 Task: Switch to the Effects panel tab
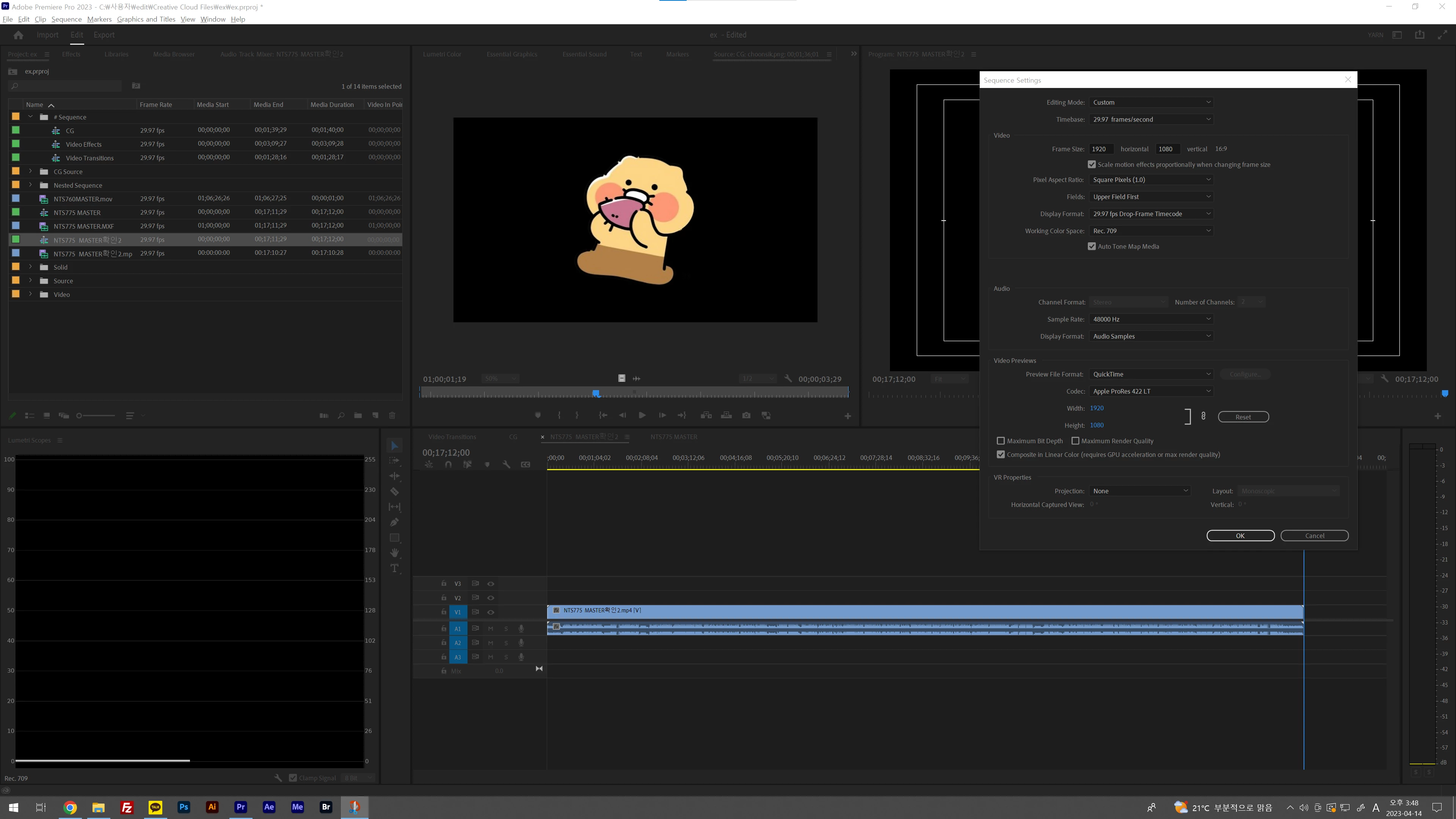click(x=71, y=54)
